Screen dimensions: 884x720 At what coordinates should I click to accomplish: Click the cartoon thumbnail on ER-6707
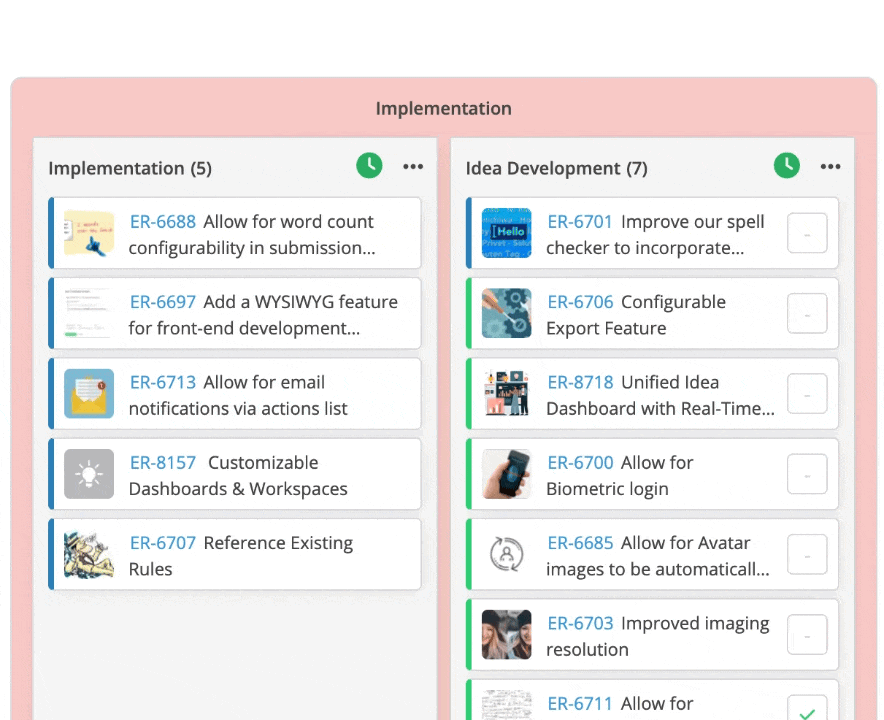tap(89, 554)
